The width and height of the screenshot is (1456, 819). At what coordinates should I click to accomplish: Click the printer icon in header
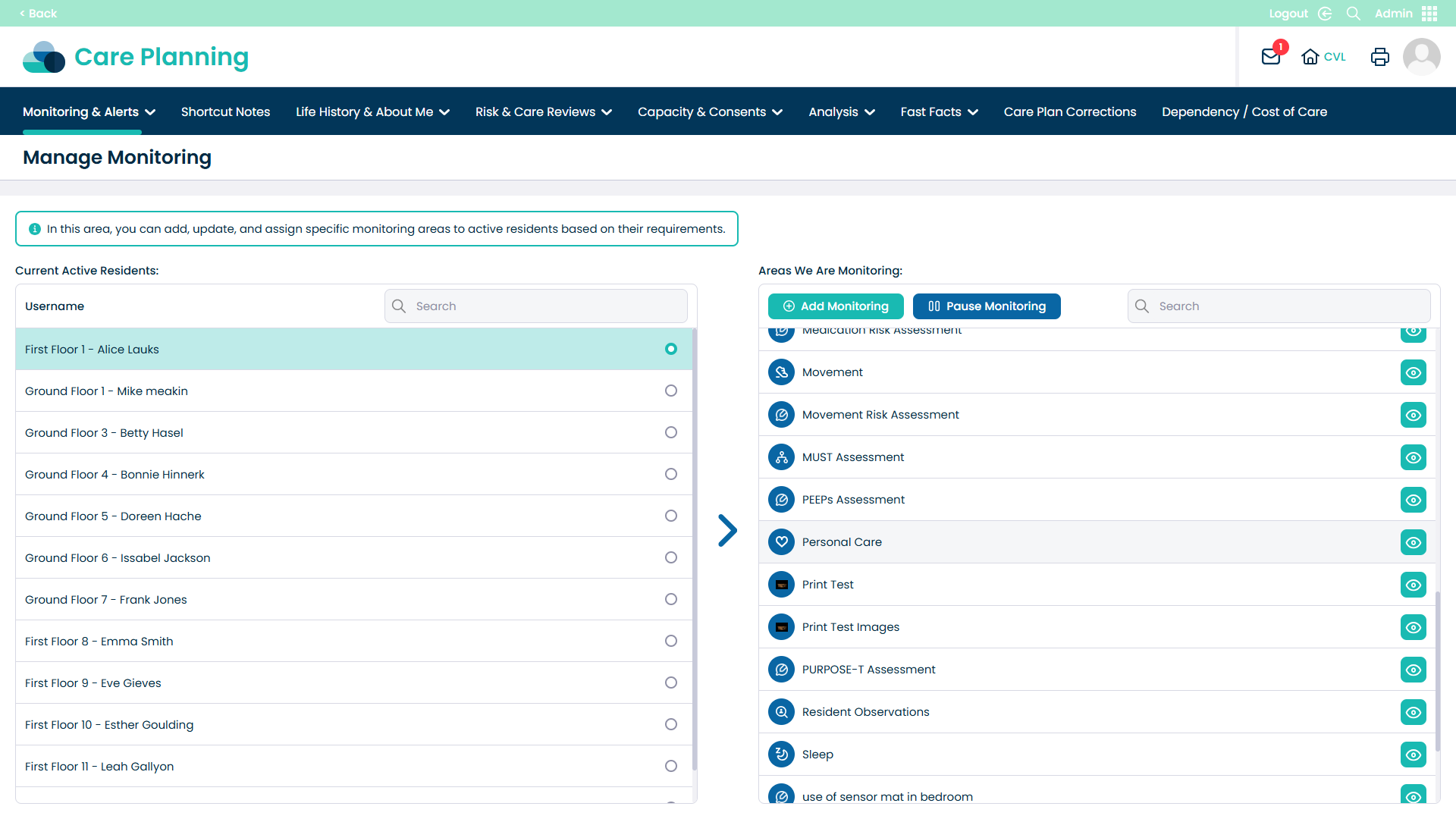point(1379,57)
